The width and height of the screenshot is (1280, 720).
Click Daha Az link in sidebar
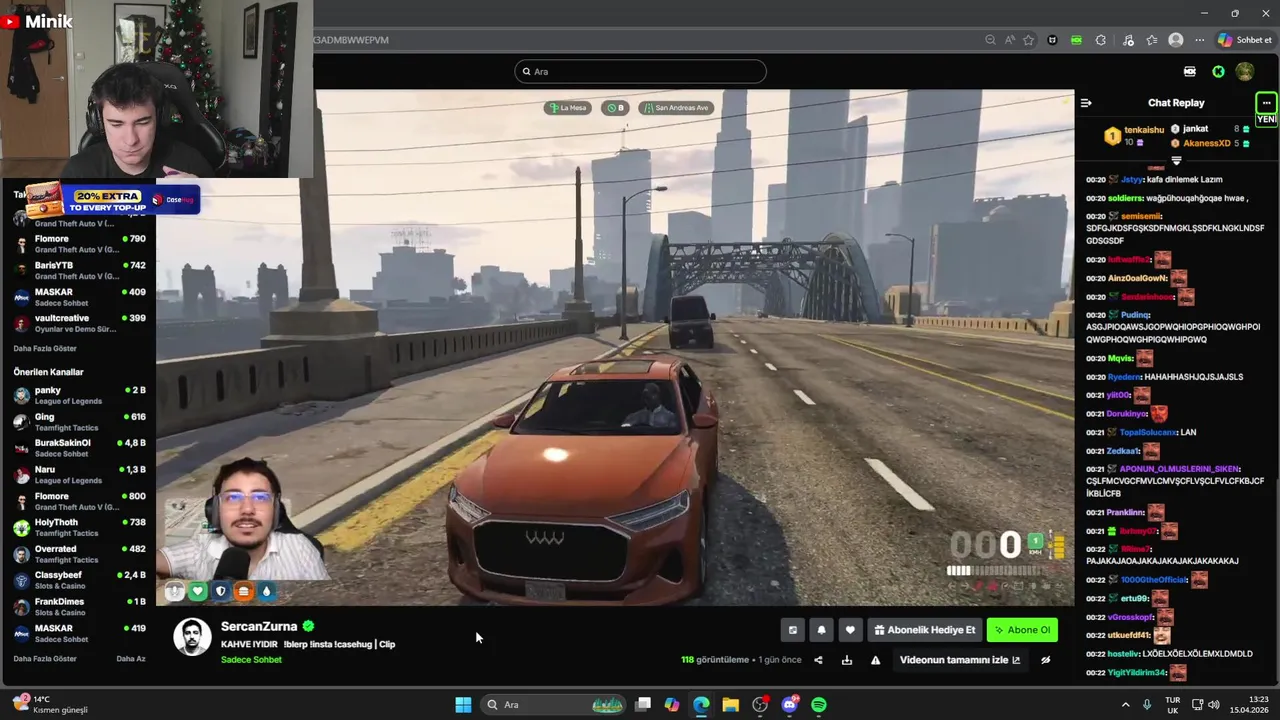131,659
